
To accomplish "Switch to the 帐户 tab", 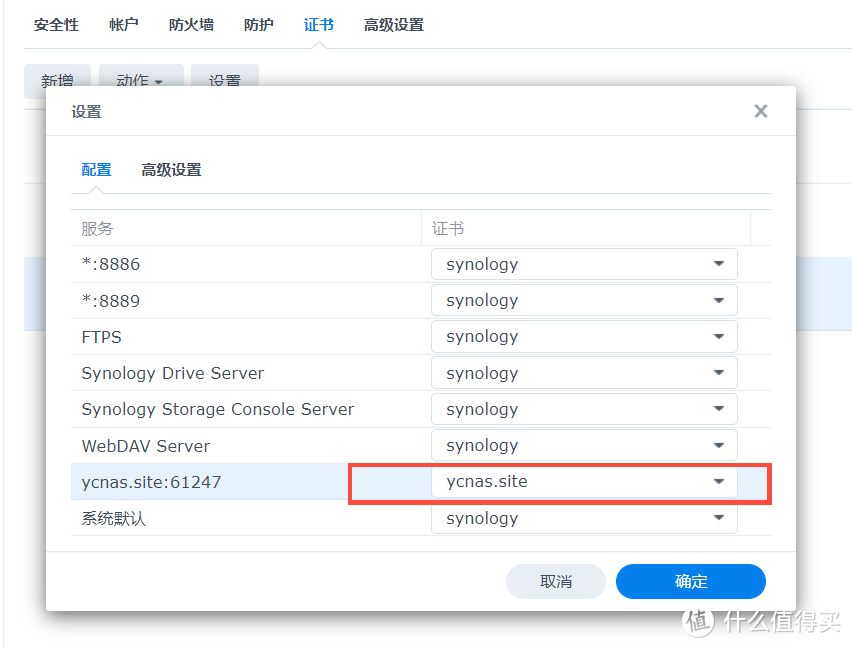I will (123, 25).
